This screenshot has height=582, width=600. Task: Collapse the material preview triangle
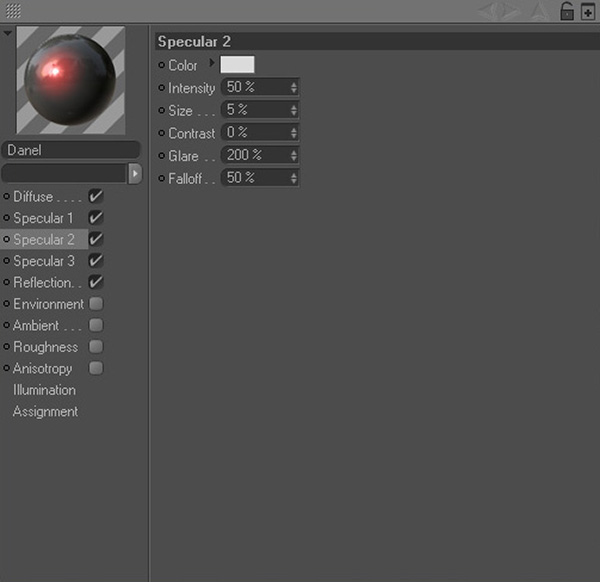[7, 34]
